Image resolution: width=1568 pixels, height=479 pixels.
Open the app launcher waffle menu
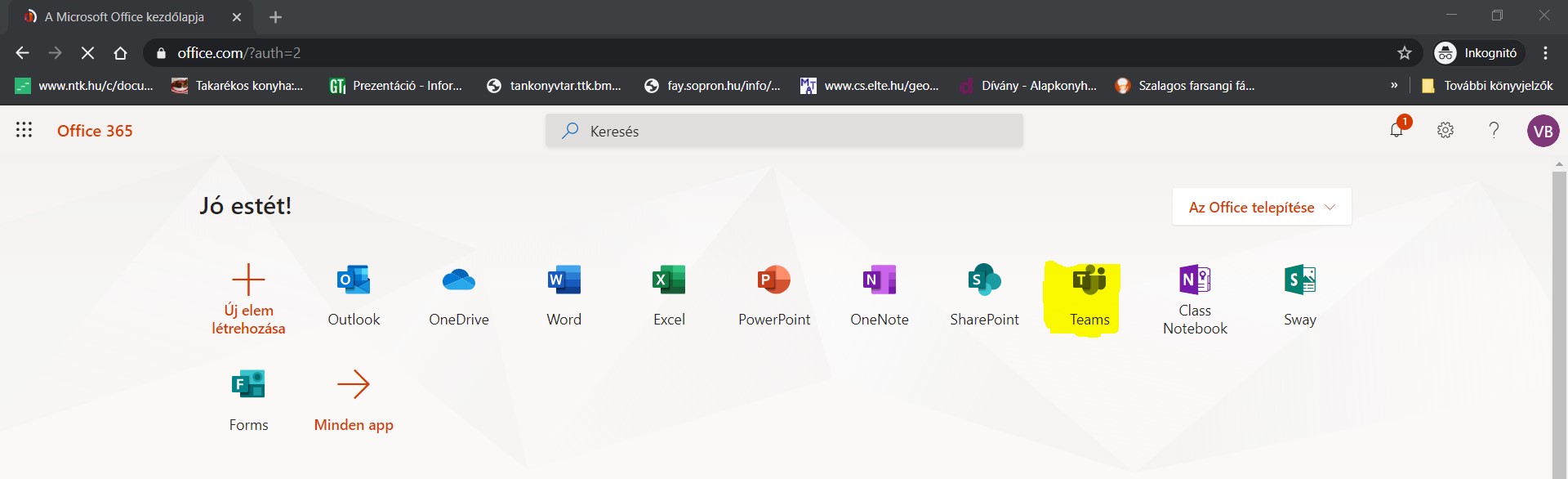pyautogui.click(x=24, y=130)
